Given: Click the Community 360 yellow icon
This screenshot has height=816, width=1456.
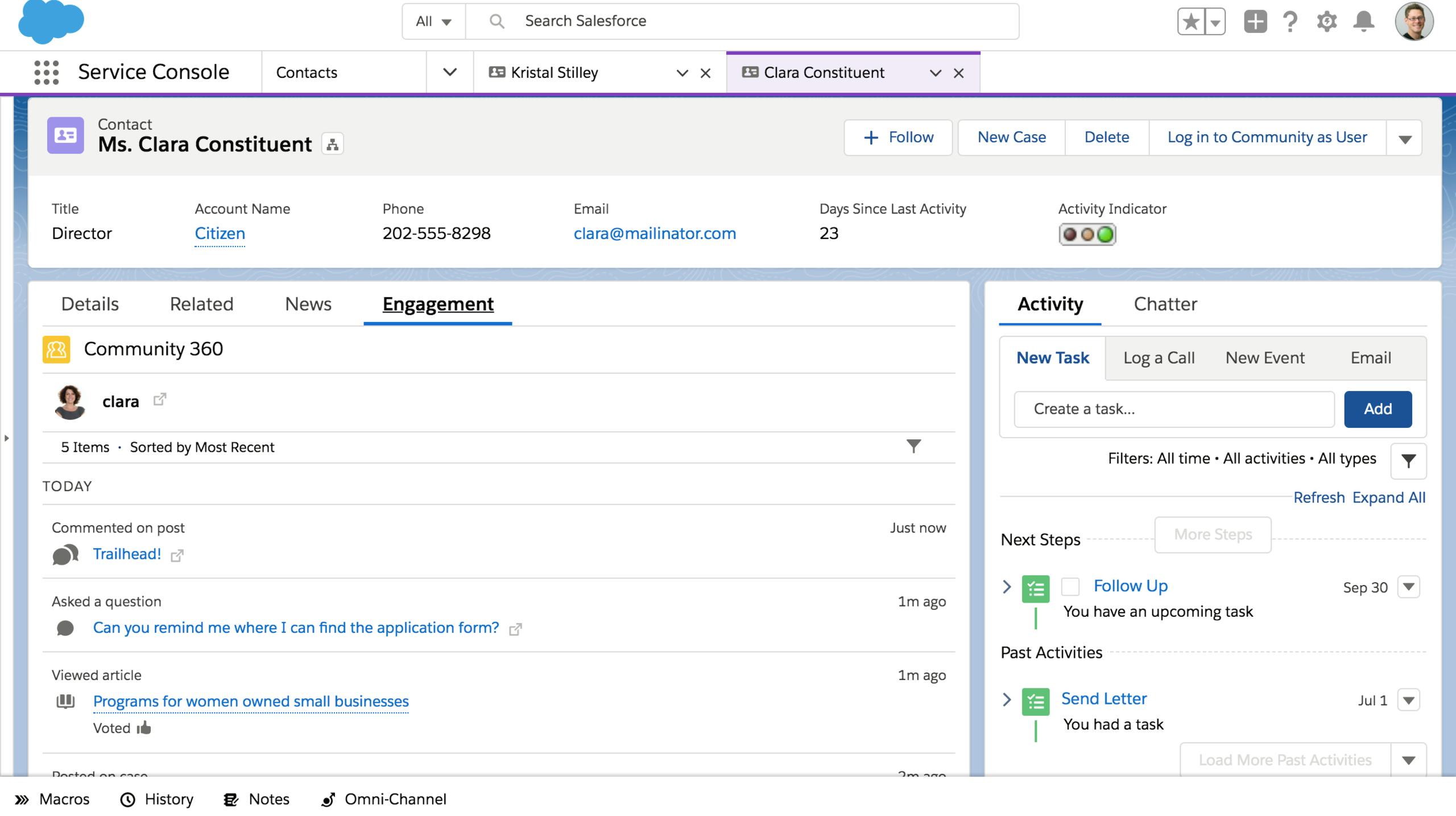Looking at the screenshot, I should point(56,349).
